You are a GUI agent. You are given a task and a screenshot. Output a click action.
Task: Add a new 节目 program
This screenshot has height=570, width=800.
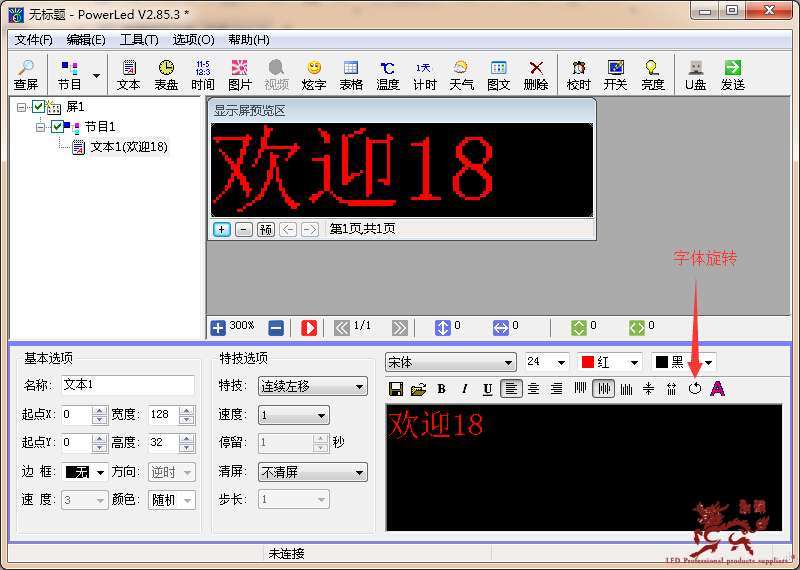coord(70,75)
